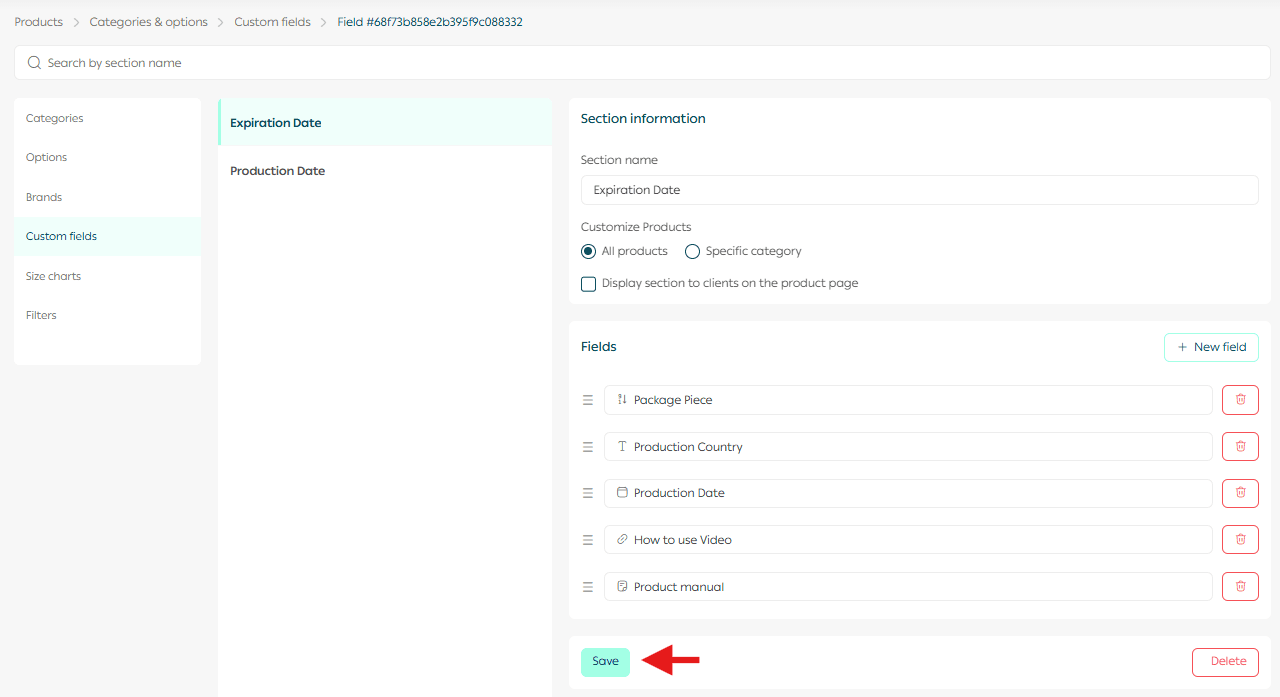The height and width of the screenshot is (697, 1280).
Task: Add a New field
Action: click(x=1211, y=347)
